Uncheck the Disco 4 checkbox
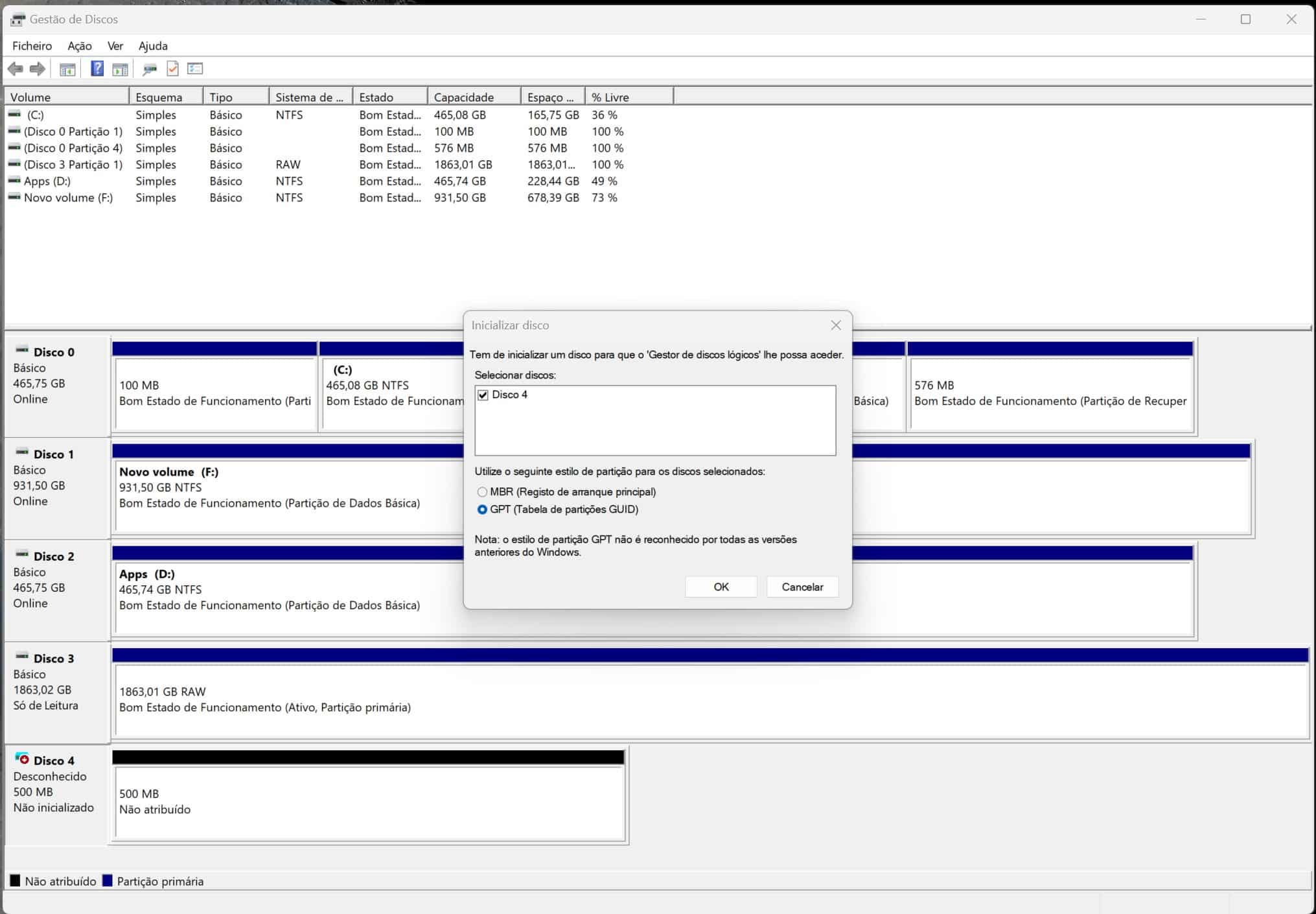Viewport: 1316px width, 914px height. (x=483, y=395)
